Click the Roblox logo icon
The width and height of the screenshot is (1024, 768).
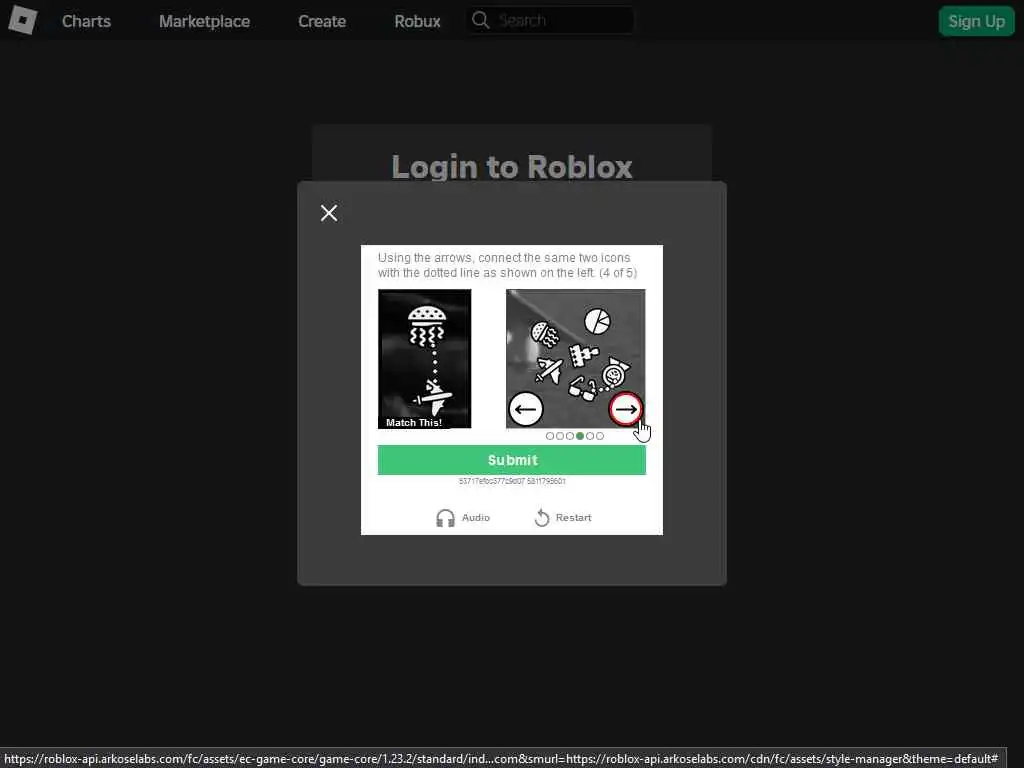click(22, 20)
